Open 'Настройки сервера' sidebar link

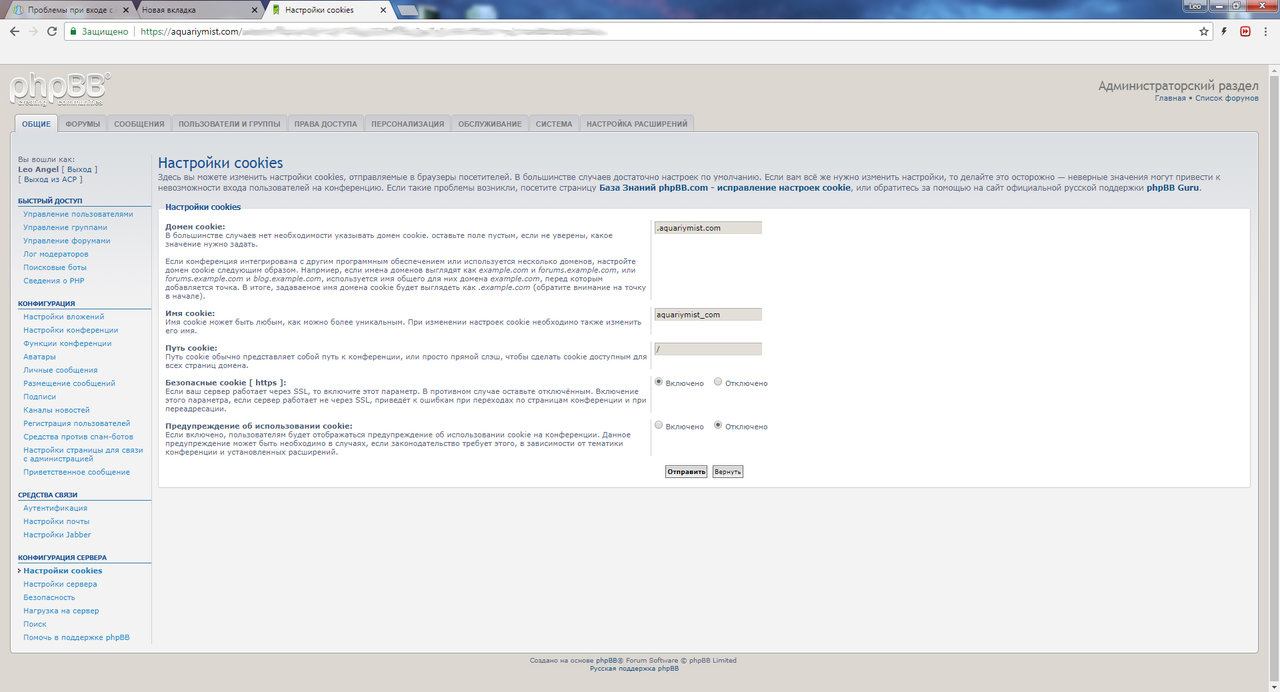(60, 584)
